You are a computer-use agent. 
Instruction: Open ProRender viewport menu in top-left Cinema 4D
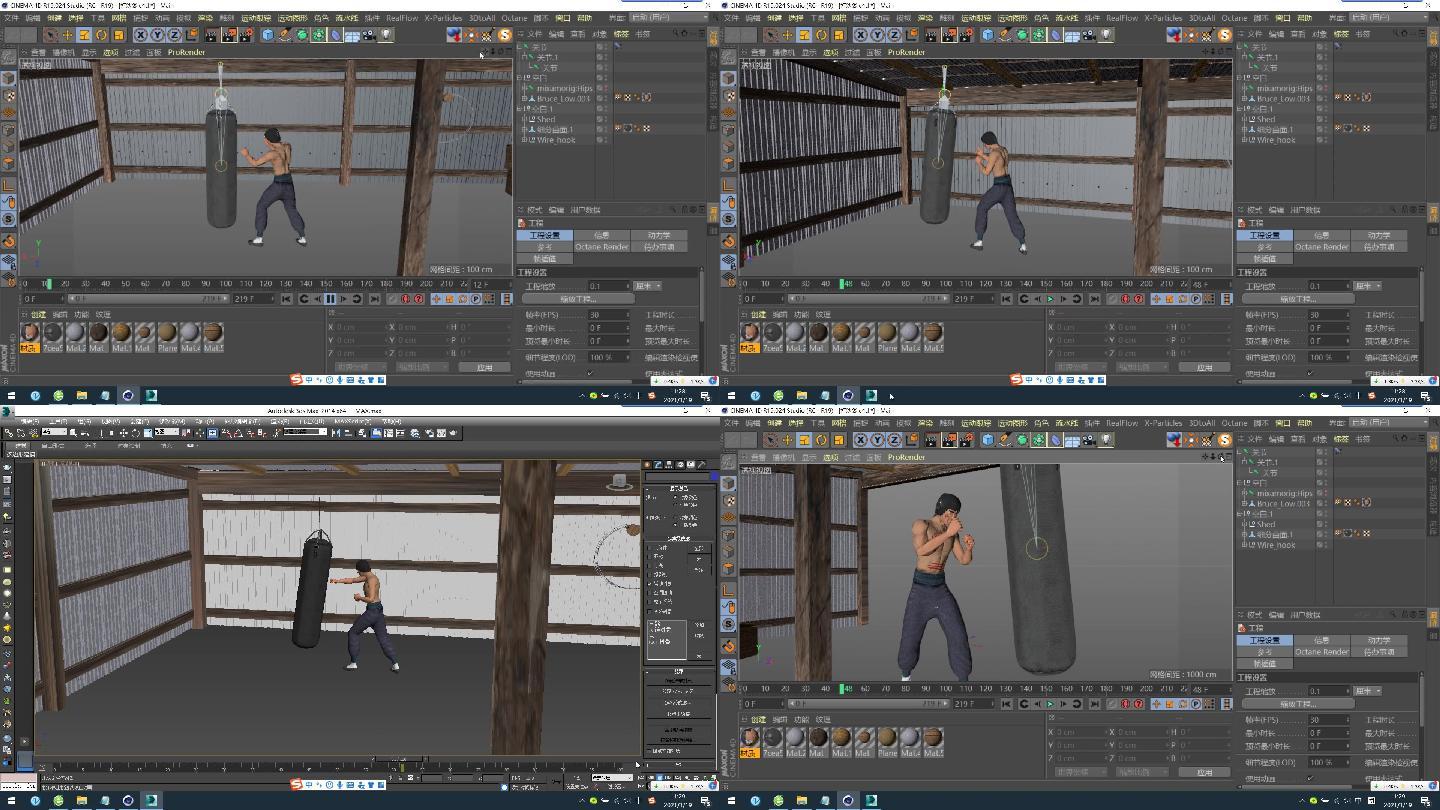tap(186, 52)
